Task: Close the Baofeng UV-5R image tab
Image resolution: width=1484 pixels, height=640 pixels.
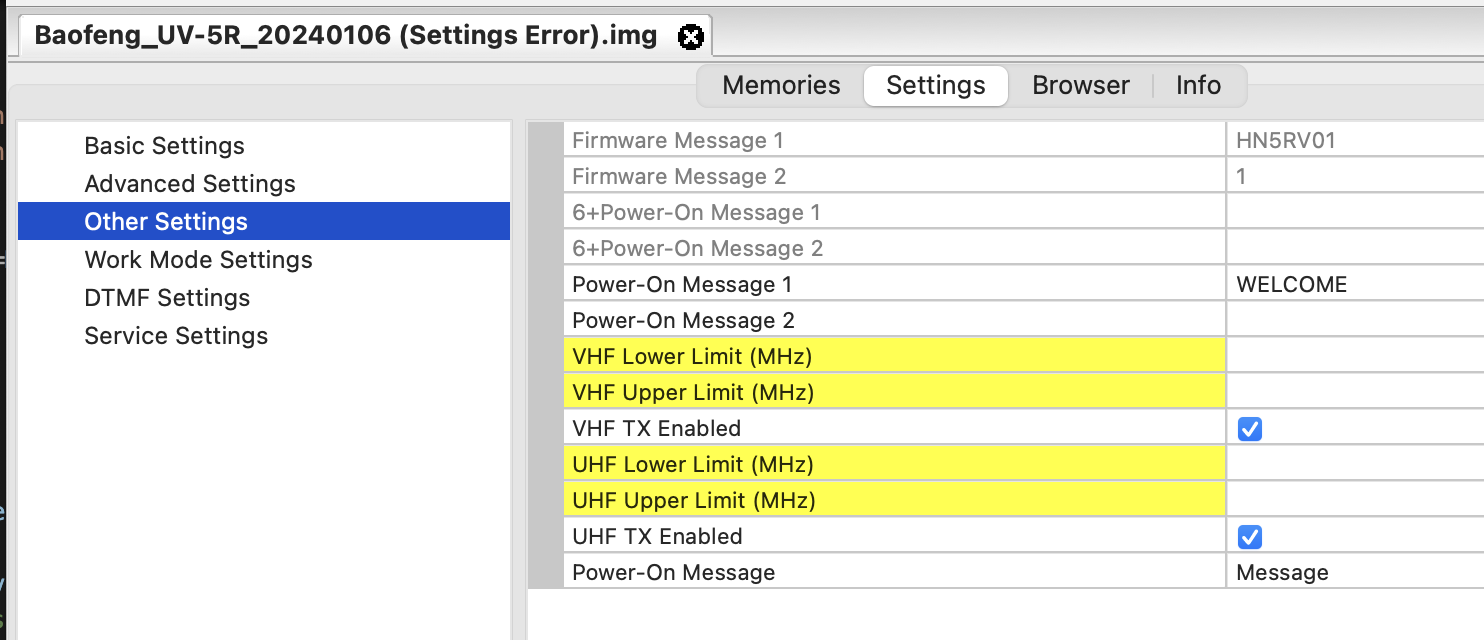Action: (690, 37)
